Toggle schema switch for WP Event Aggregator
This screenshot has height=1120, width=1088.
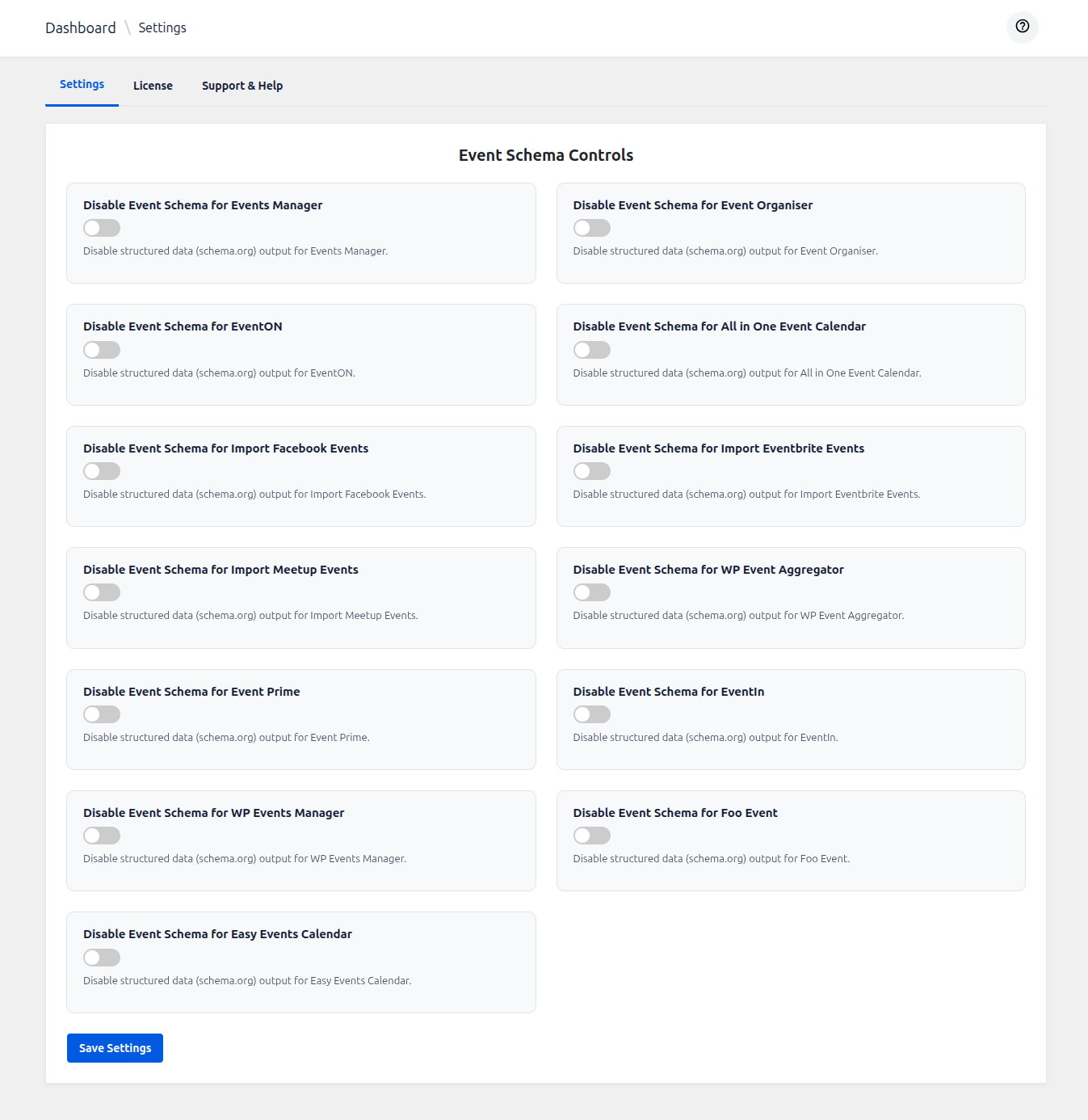pos(591,592)
